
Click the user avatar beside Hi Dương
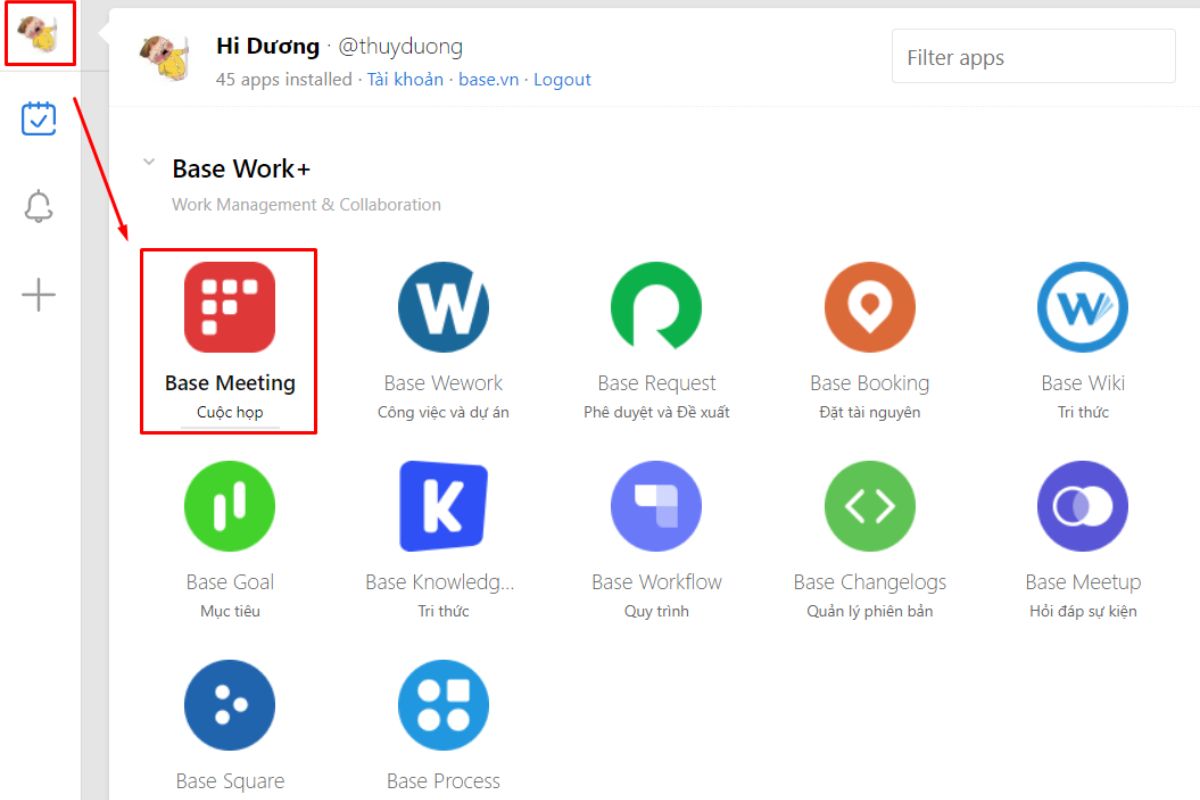pyautogui.click(x=165, y=58)
